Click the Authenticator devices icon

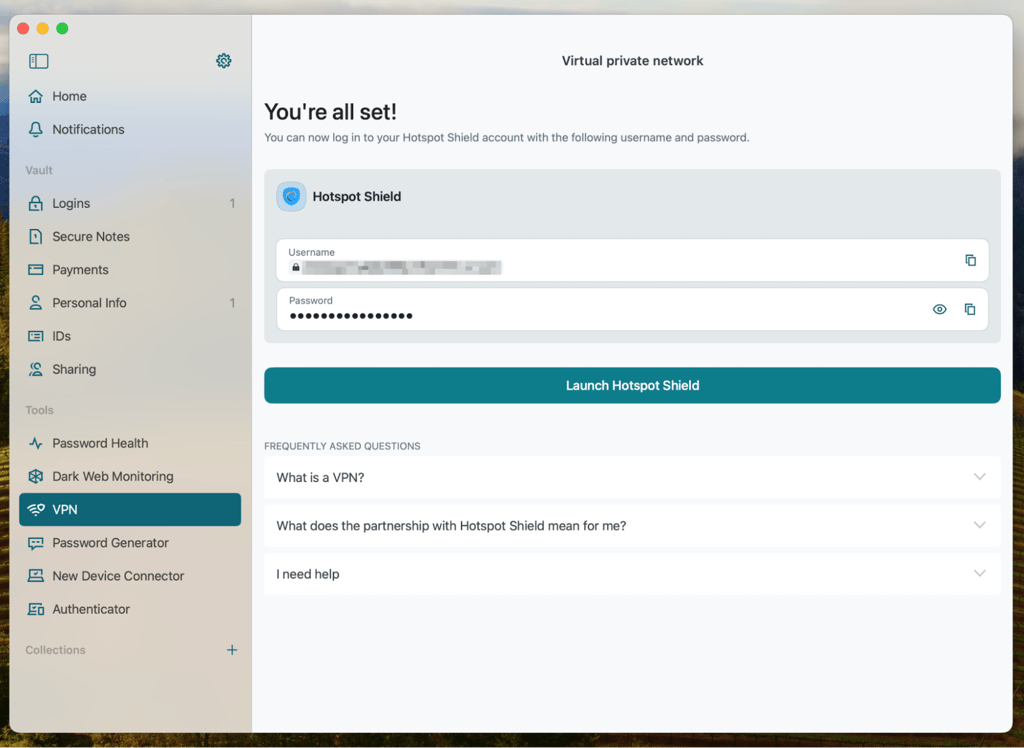[35, 609]
